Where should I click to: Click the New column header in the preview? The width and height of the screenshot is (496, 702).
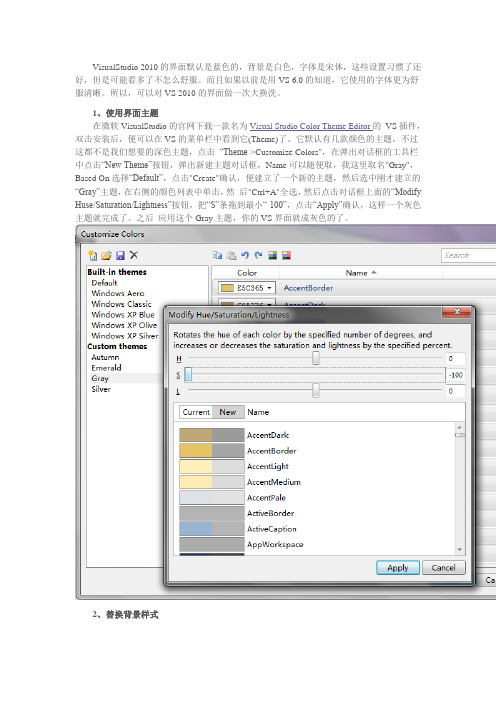(228, 412)
